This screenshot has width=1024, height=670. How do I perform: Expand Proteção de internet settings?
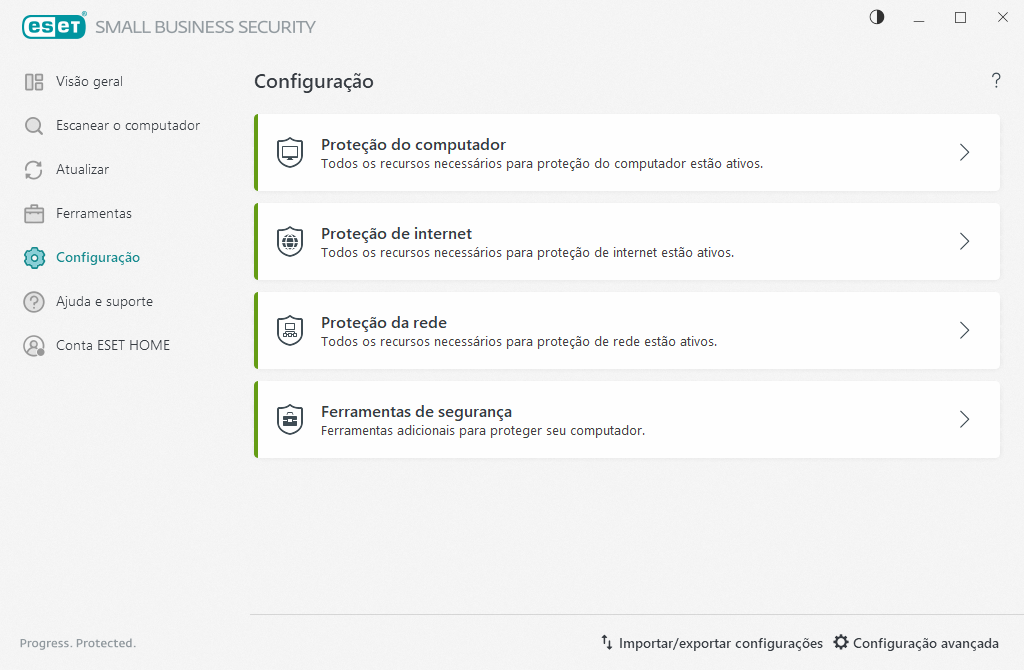963,241
